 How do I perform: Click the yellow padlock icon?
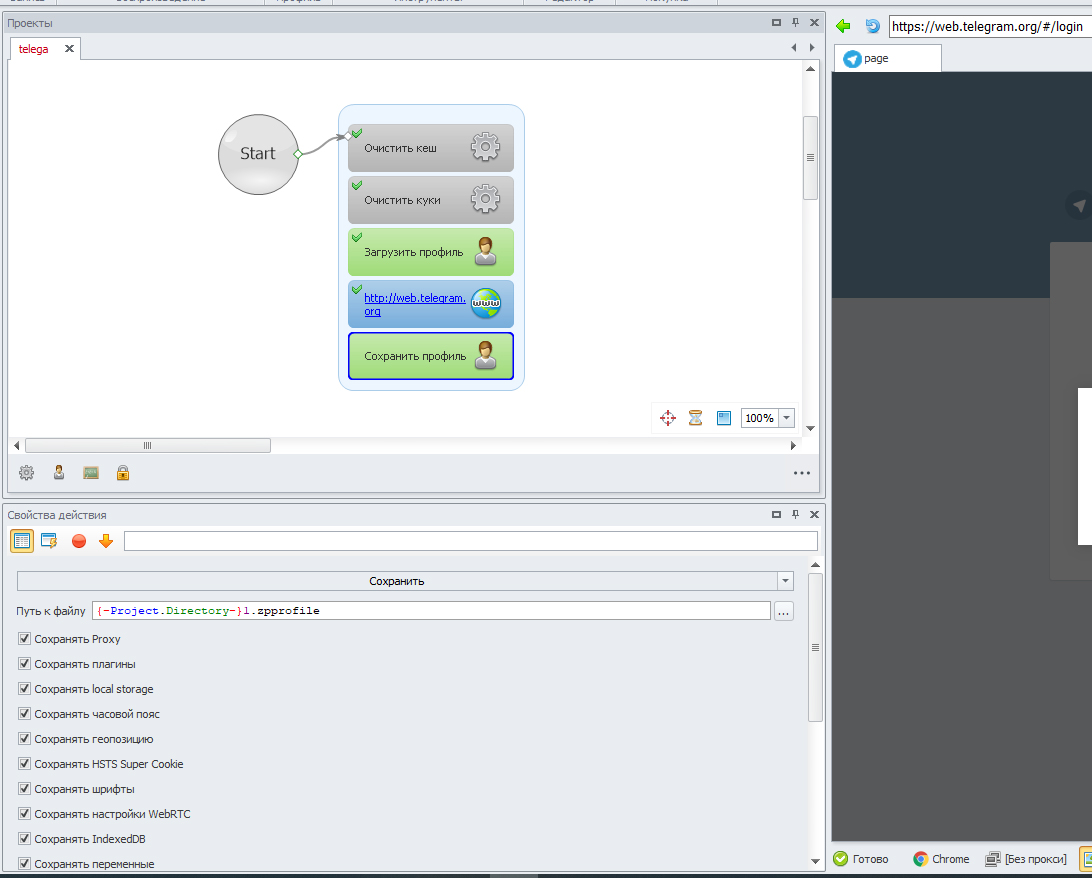click(123, 473)
